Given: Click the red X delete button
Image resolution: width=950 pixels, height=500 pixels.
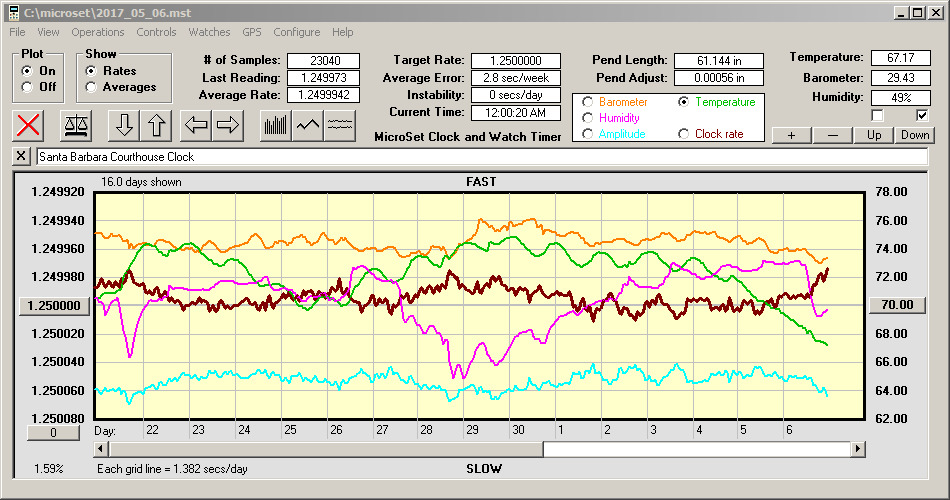Looking at the screenshot, I should (29, 125).
